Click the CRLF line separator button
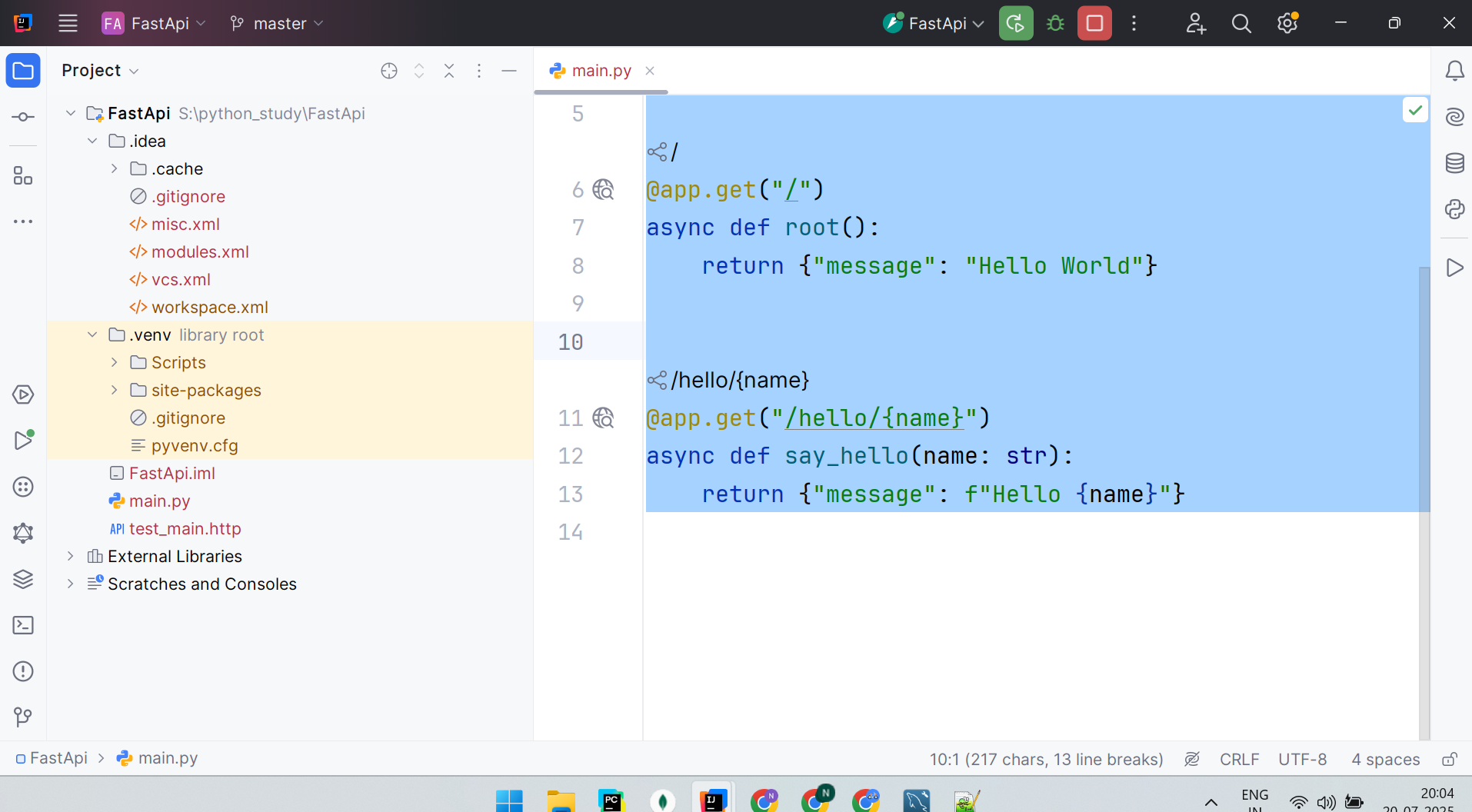 tap(1239, 760)
